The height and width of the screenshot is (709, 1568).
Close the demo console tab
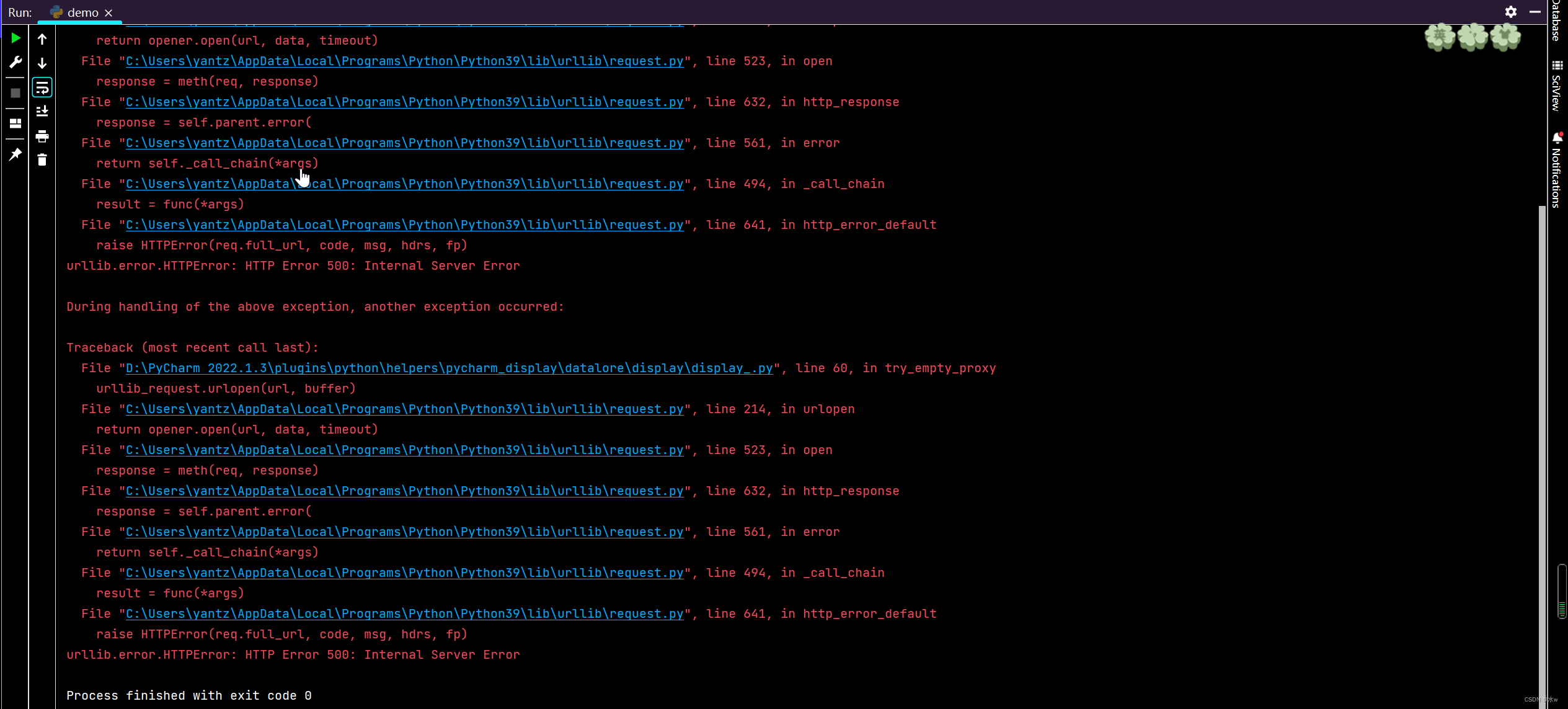tap(109, 12)
